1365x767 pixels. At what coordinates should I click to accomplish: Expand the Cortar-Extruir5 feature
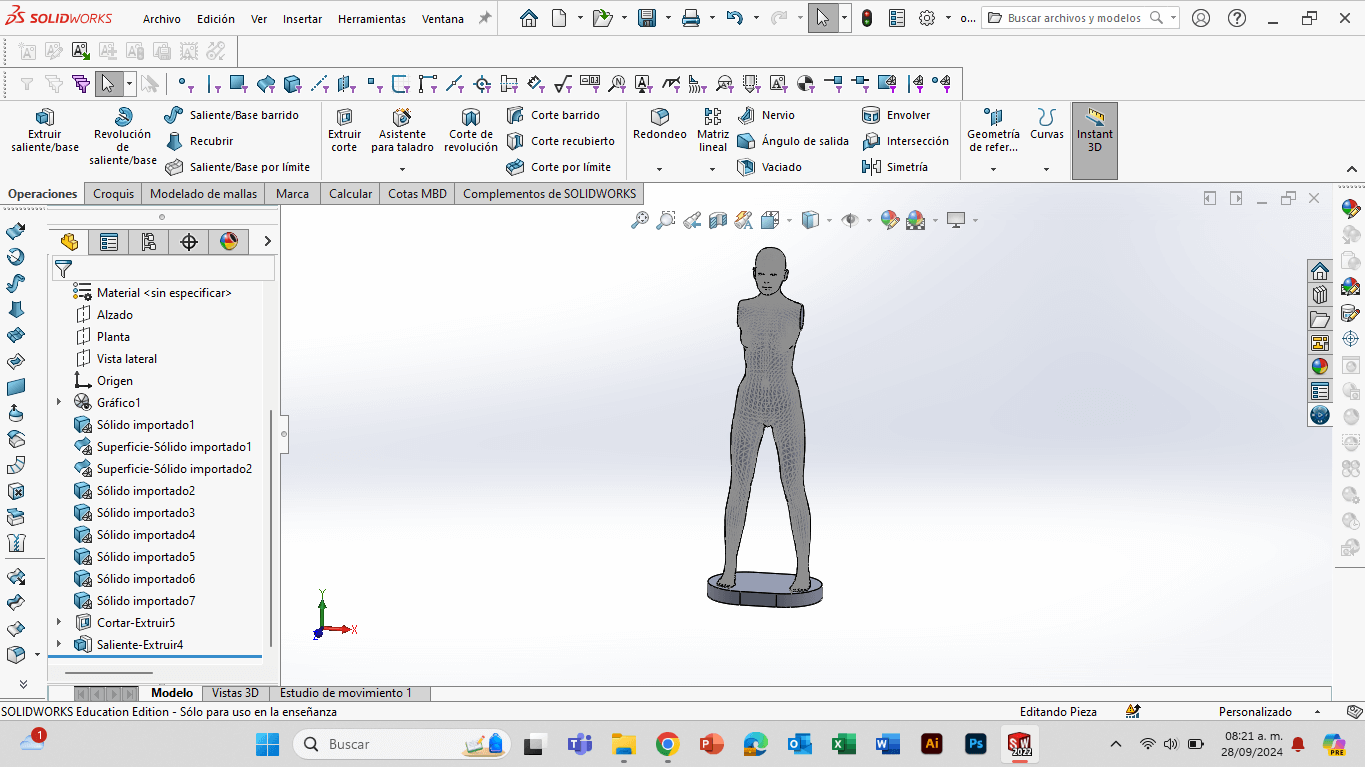point(59,622)
